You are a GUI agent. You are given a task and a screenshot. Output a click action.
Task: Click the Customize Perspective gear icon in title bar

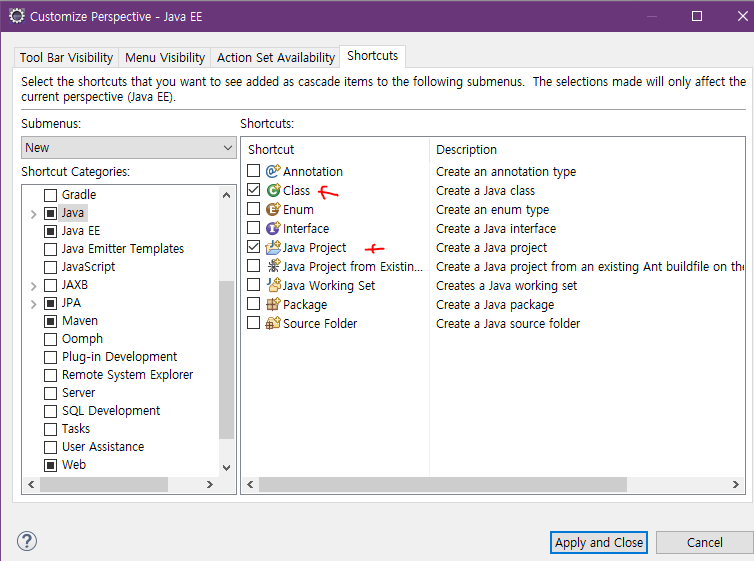click(x=17, y=16)
